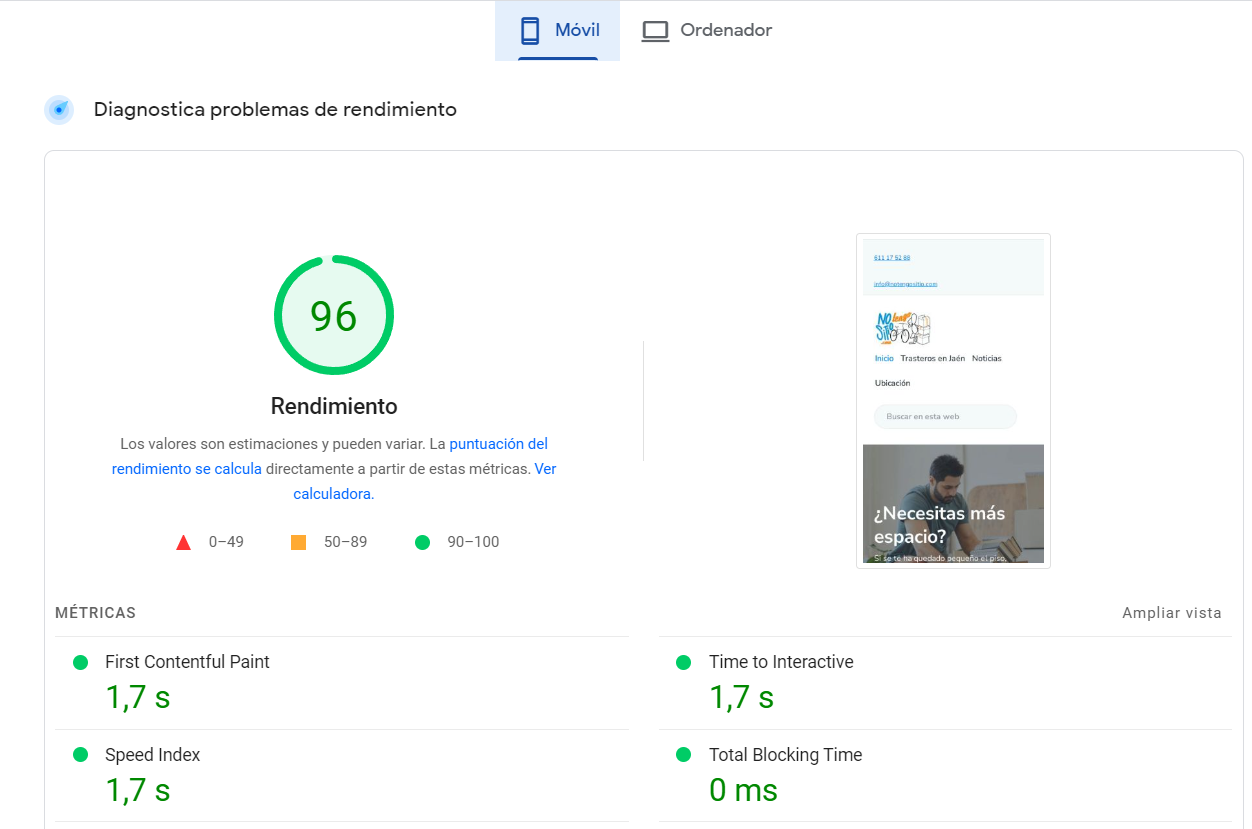The height and width of the screenshot is (829, 1252).
Task: Switch to the Ordenador tab
Action: point(706,31)
